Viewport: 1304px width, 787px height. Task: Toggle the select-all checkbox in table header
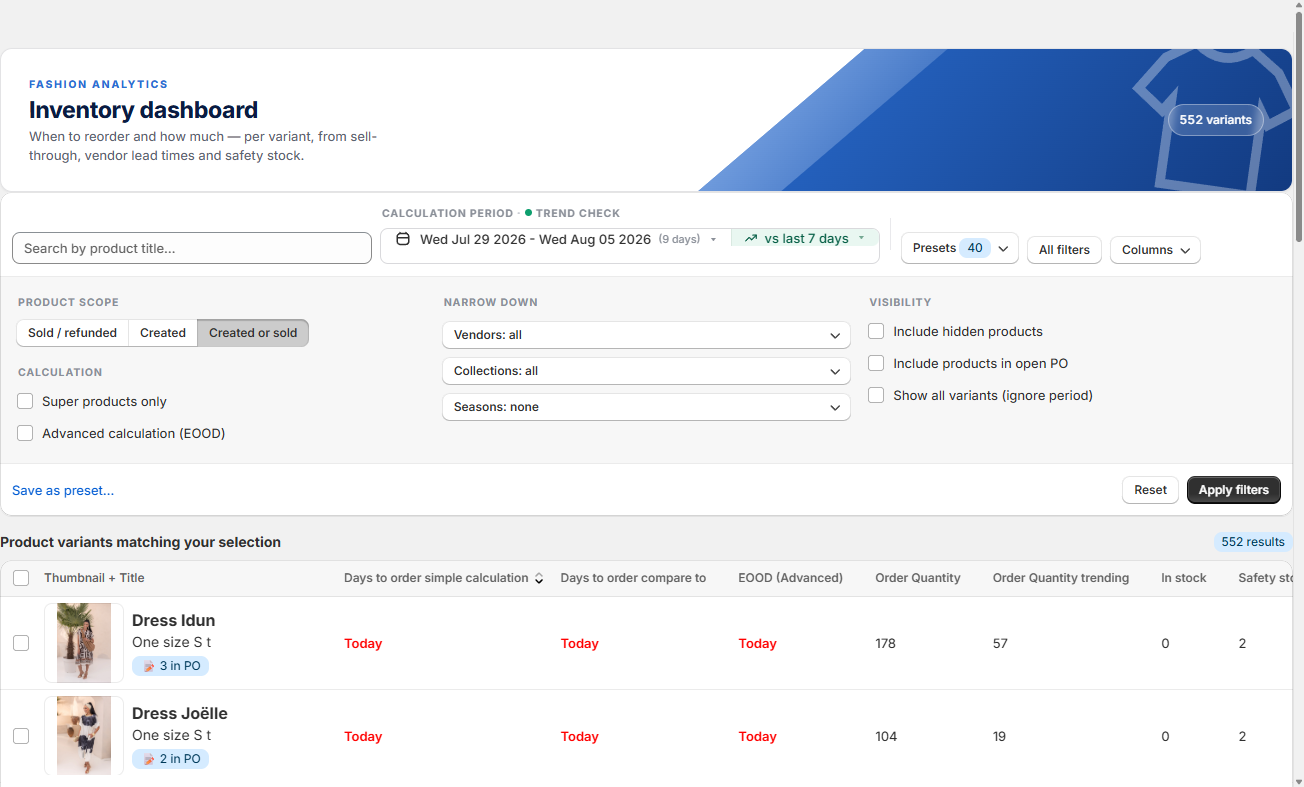(x=21, y=578)
